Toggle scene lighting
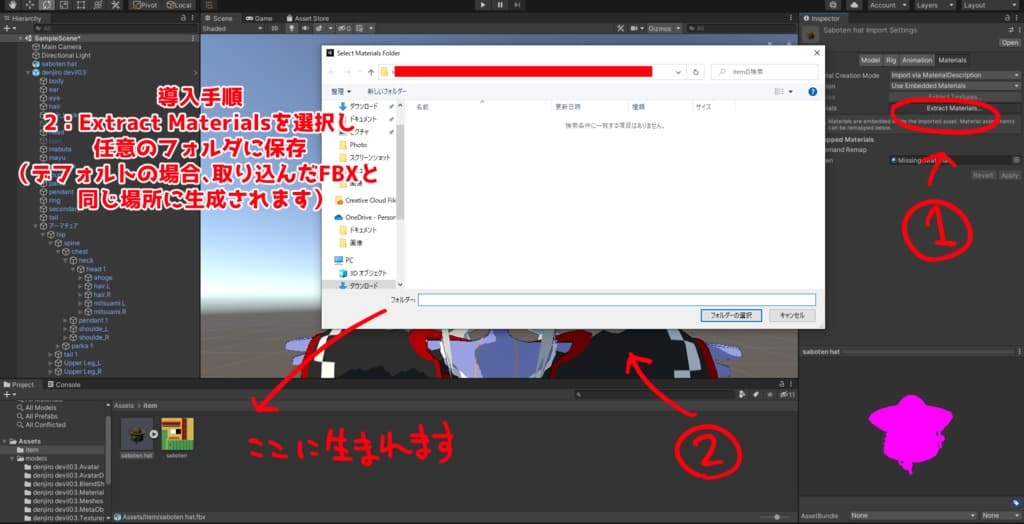The image size is (1024, 524). (289, 29)
